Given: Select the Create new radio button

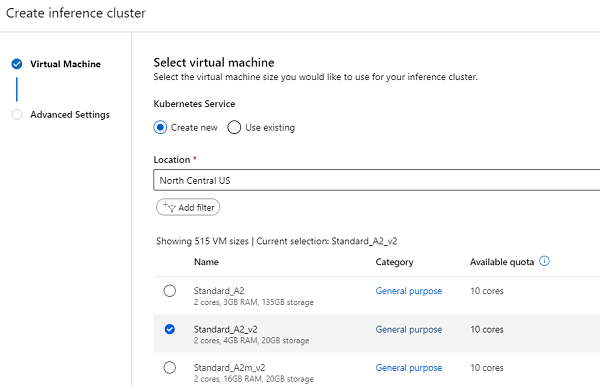Looking at the screenshot, I should [160, 127].
